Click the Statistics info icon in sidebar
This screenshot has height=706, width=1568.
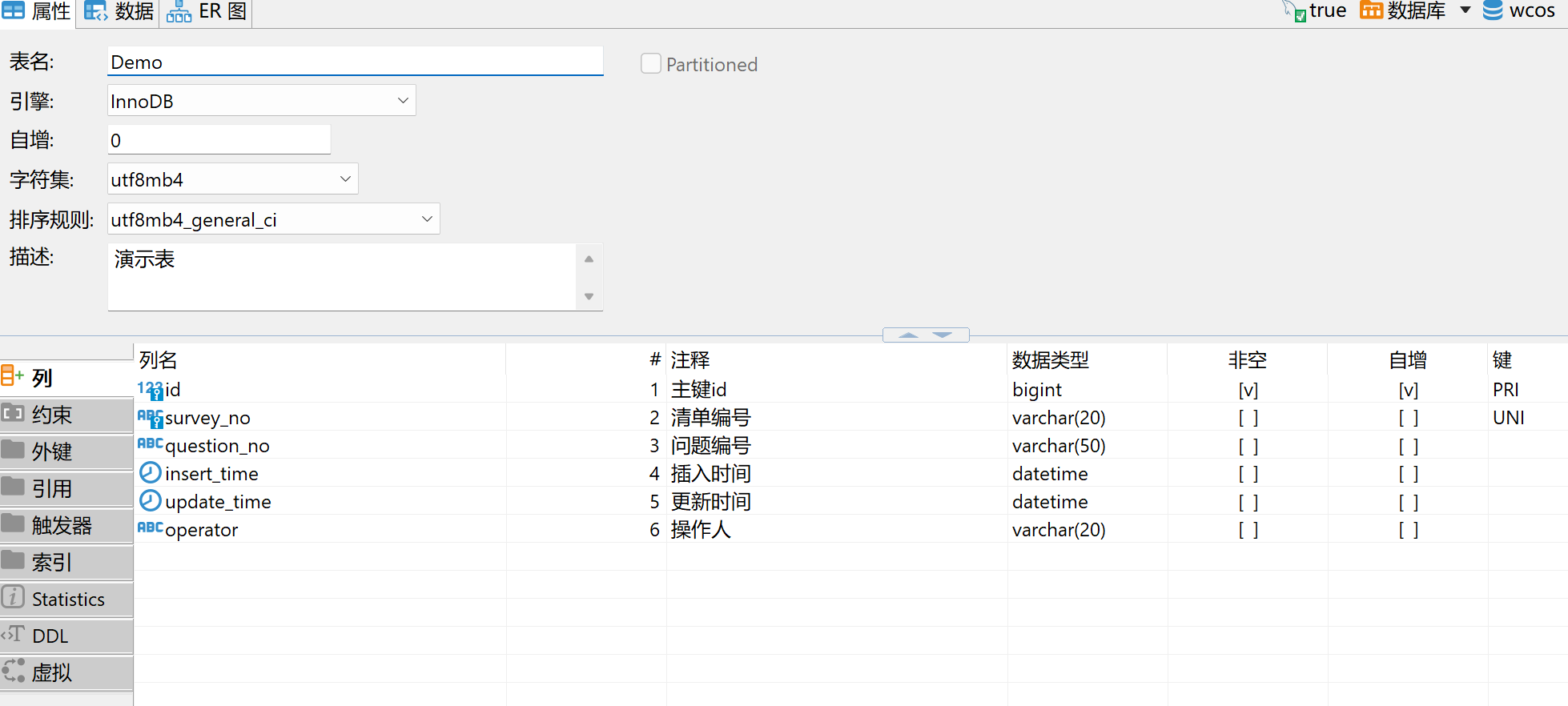click(13, 597)
